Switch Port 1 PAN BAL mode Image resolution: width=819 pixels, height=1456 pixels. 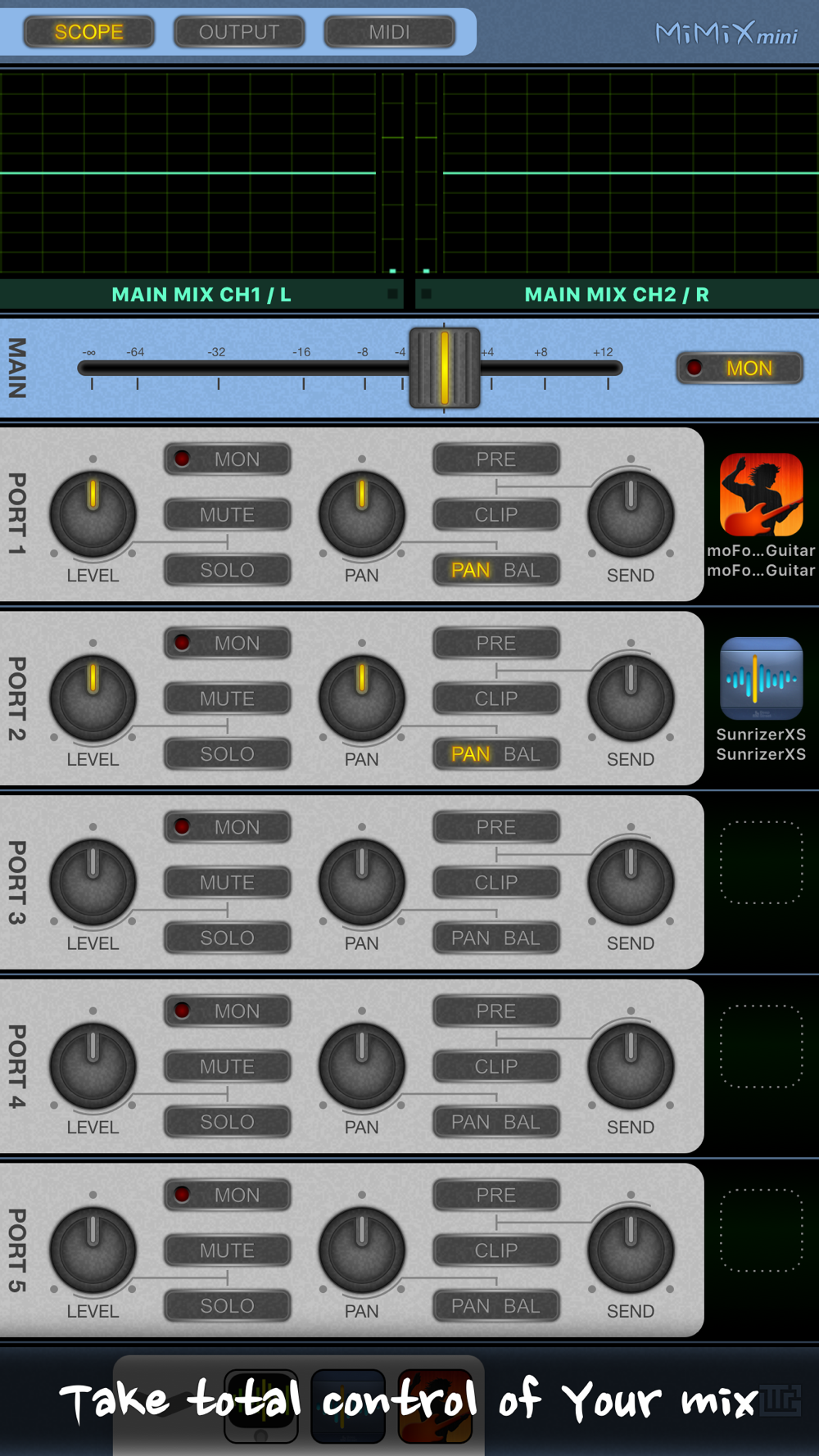(x=496, y=570)
